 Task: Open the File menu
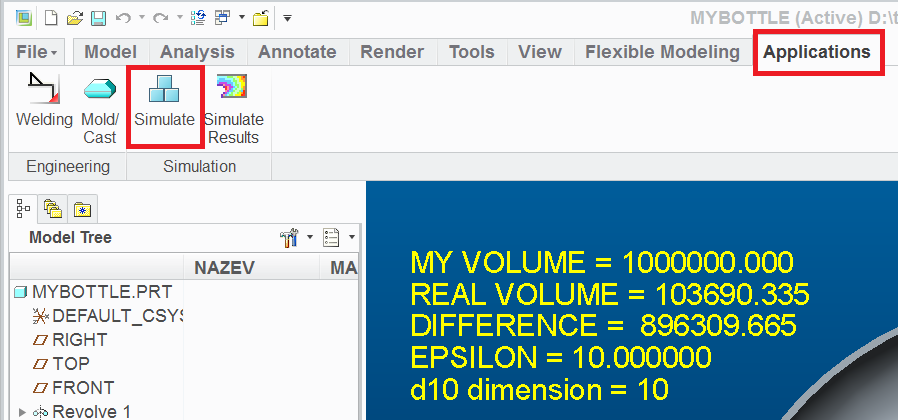coord(37,52)
